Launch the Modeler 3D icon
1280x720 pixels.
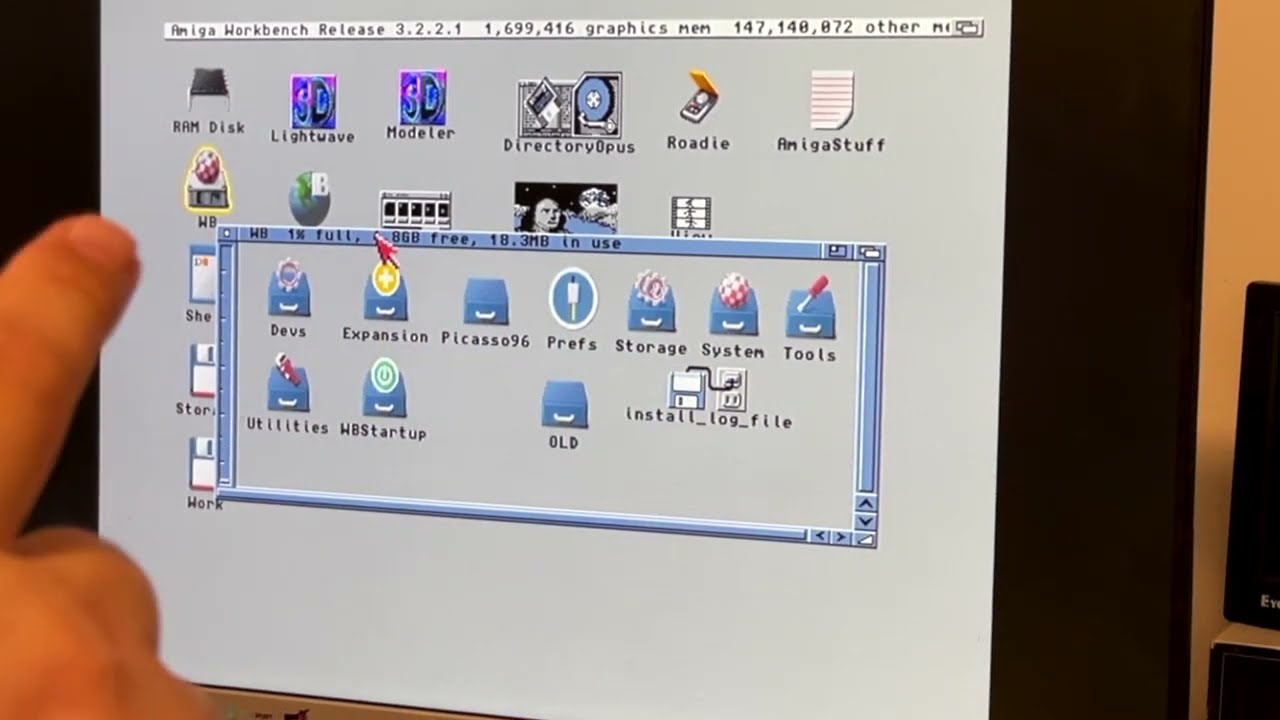click(422, 97)
